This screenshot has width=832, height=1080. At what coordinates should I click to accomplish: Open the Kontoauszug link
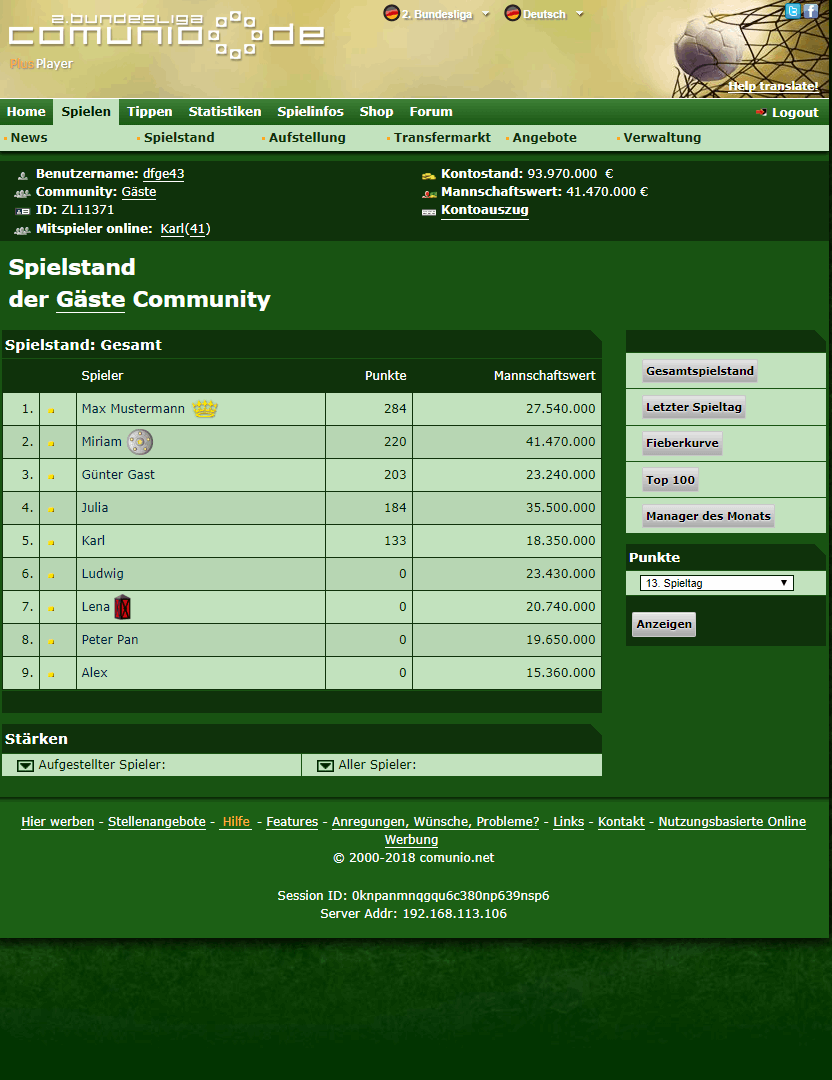tap(484, 210)
